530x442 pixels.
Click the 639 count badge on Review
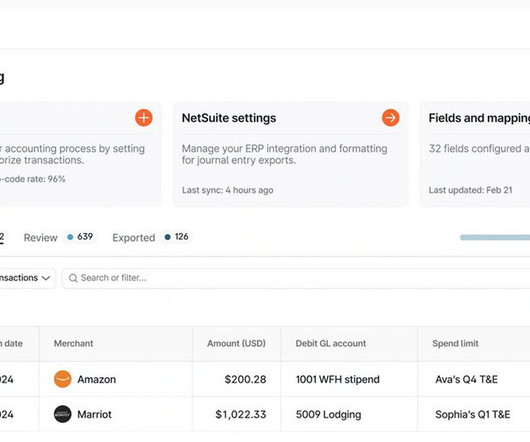click(80, 237)
